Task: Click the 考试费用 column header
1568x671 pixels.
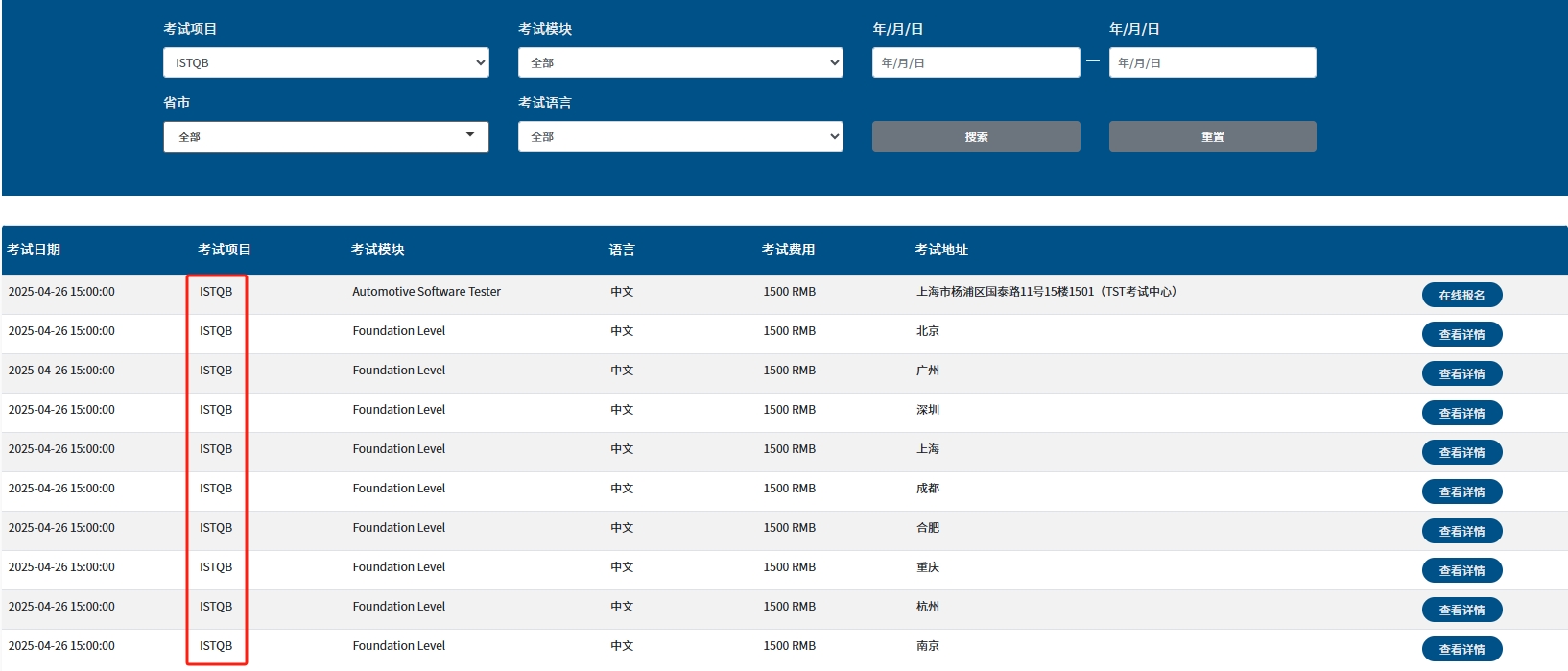Action: [x=788, y=250]
